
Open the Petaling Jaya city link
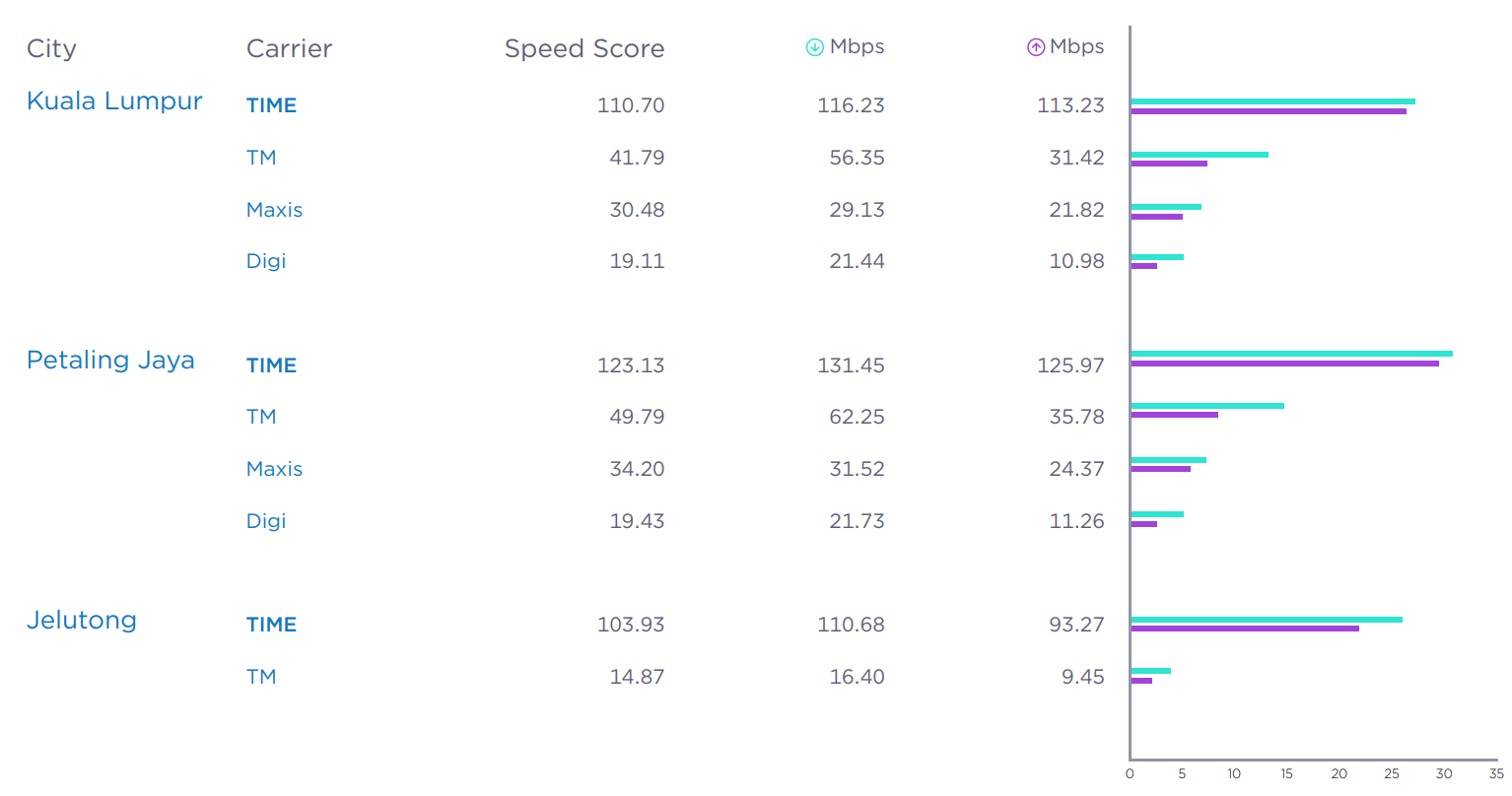pos(110,361)
